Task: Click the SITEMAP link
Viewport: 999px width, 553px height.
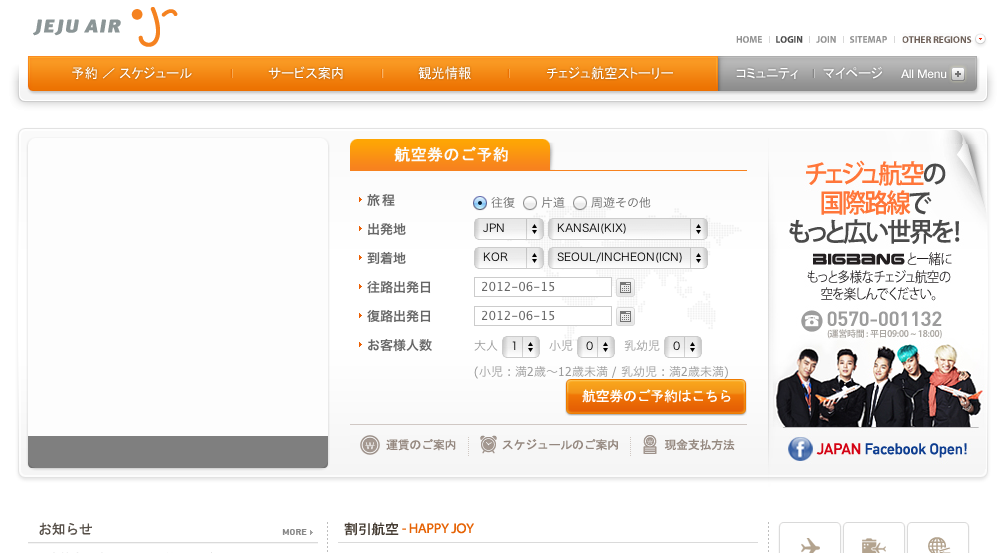Action: pos(868,40)
